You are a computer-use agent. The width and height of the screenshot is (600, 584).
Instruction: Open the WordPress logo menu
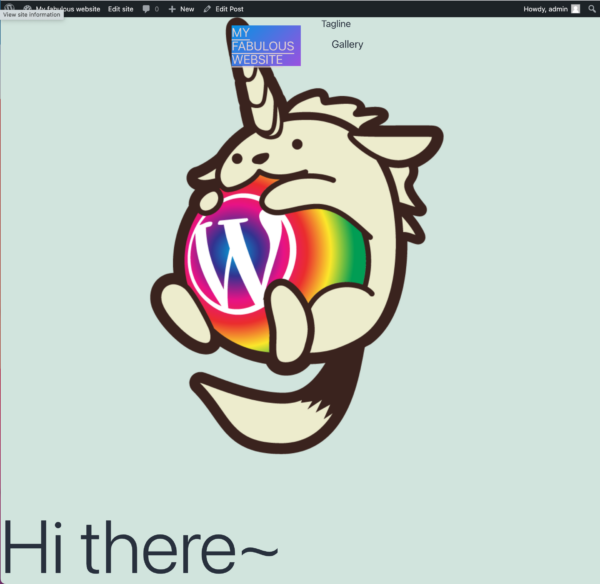tap(9, 8)
